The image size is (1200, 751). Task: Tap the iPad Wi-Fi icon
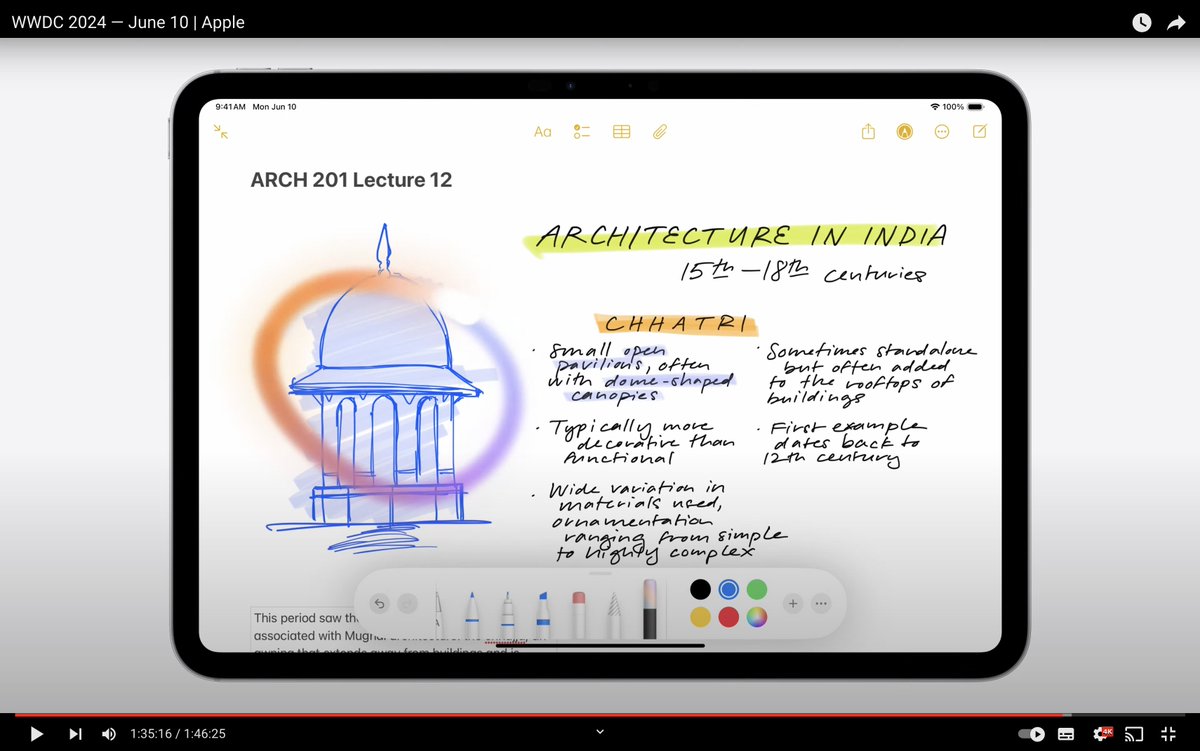point(935,106)
